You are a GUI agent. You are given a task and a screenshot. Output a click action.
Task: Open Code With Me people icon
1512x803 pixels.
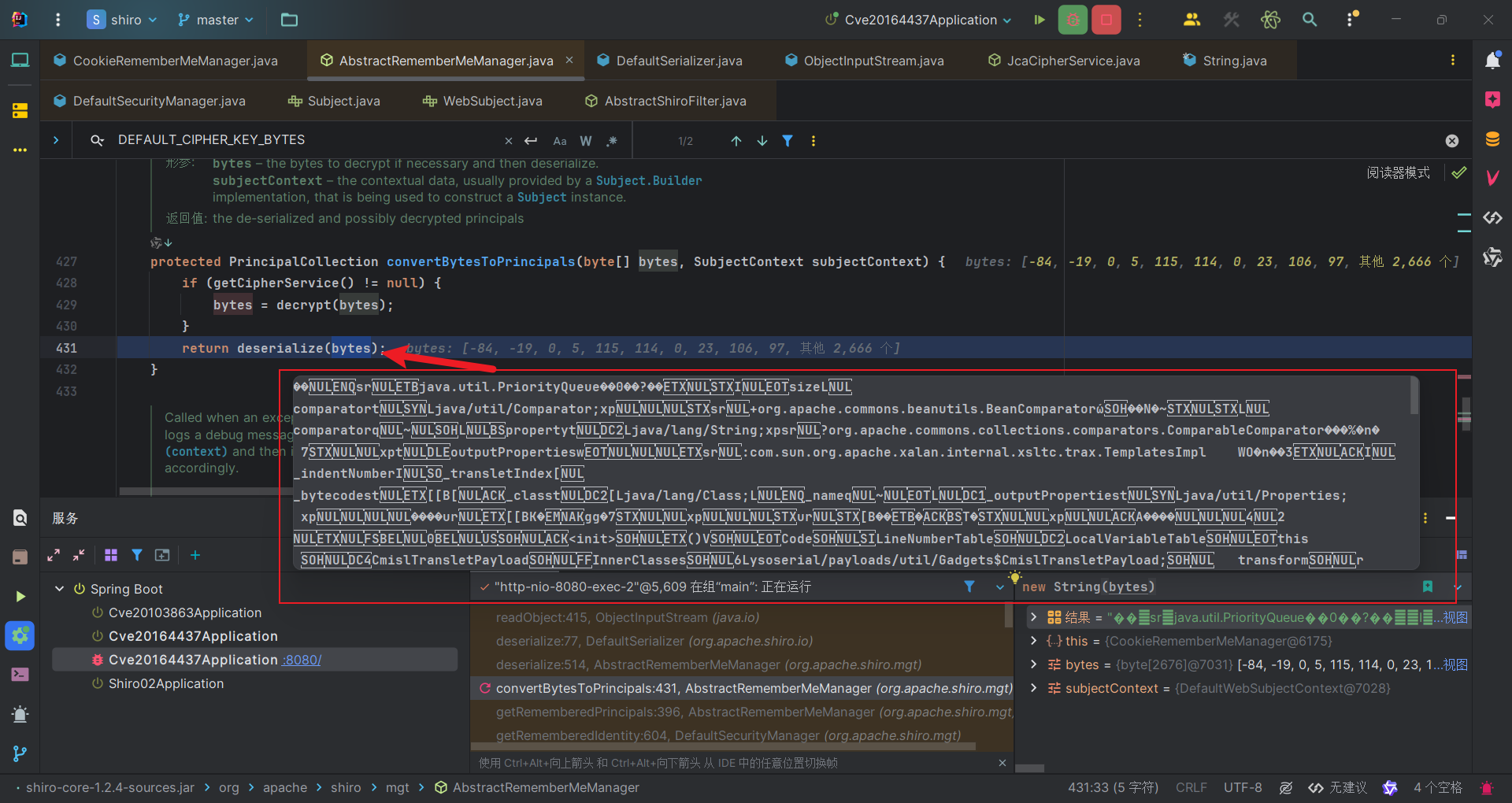point(1191,20)
